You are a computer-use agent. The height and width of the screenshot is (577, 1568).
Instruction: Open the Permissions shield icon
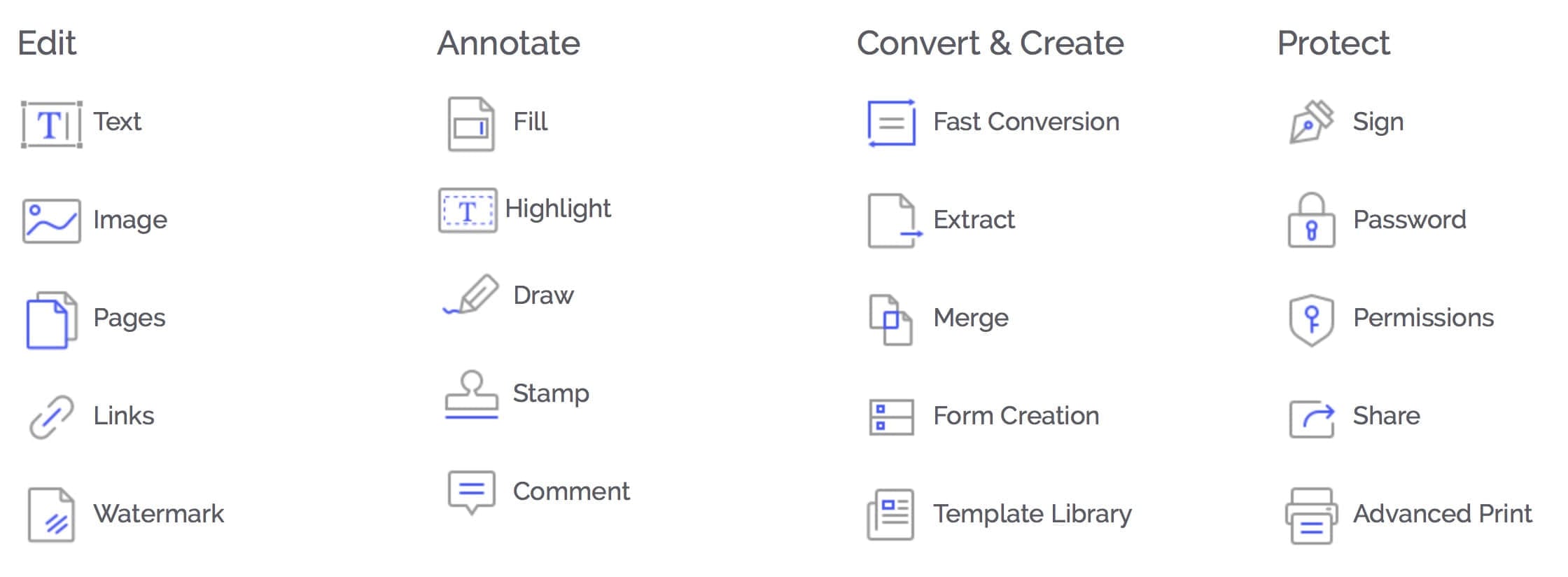1311,320
